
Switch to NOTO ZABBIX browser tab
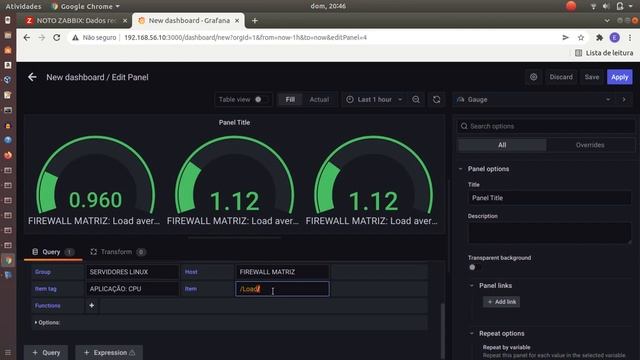click(x=76, y=20)
